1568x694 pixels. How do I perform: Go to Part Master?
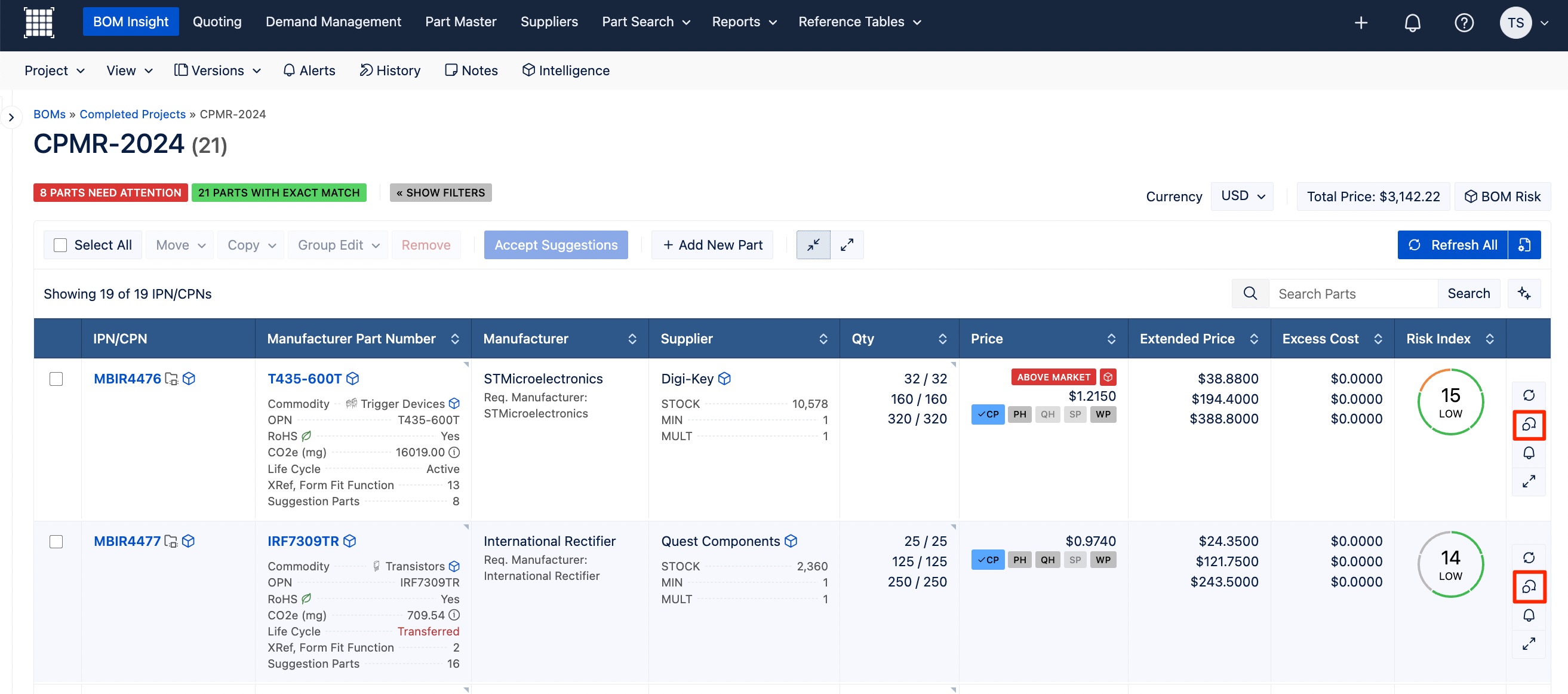[x=461, y=22]
